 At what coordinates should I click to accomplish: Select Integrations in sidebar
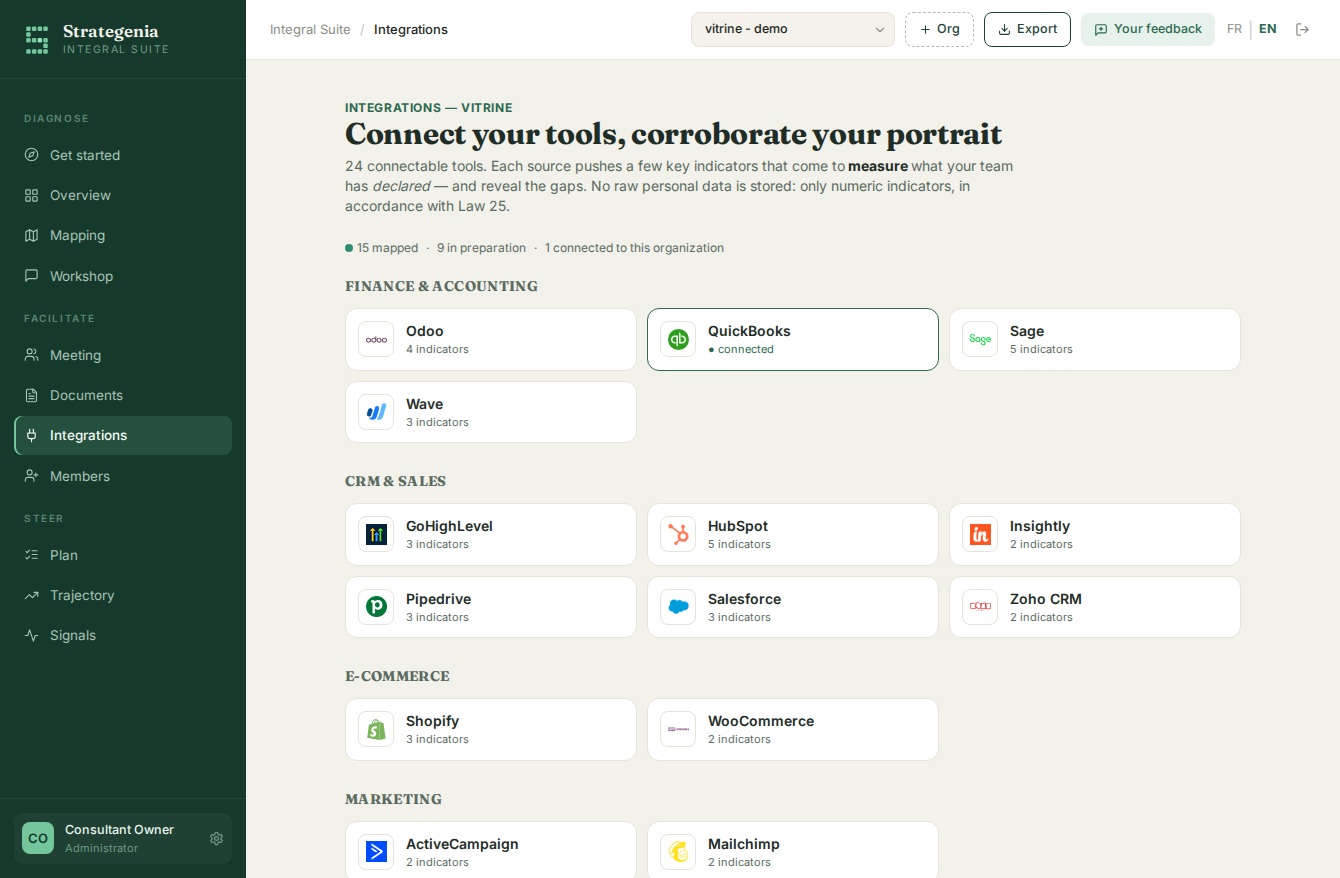click(123, 435)
